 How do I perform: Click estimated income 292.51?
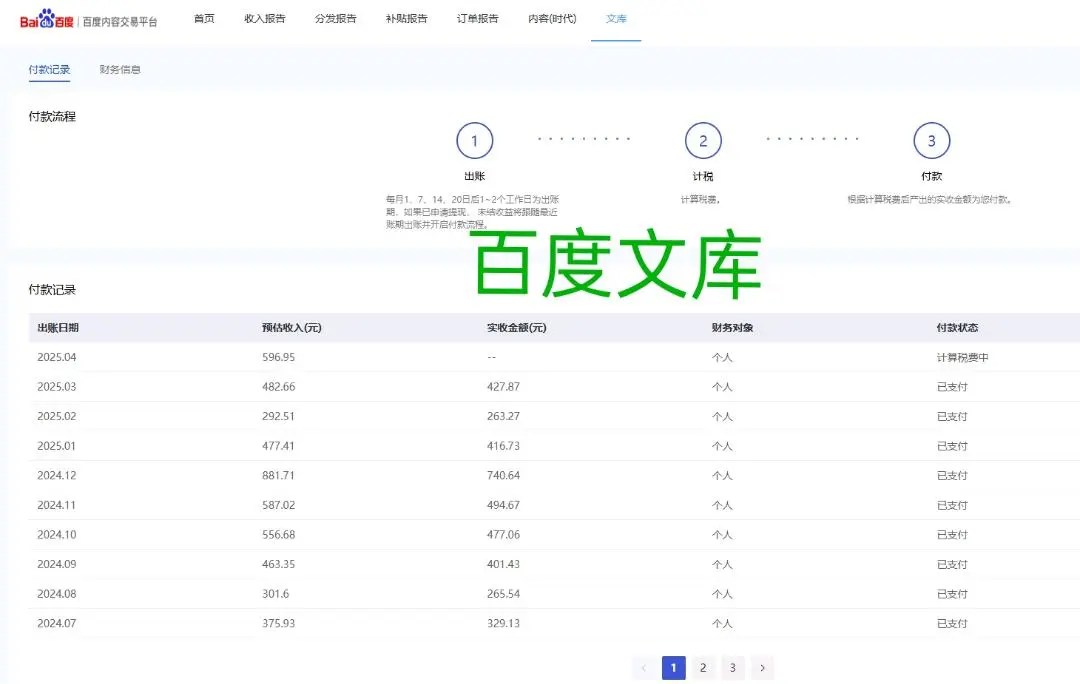coord(278,417)
